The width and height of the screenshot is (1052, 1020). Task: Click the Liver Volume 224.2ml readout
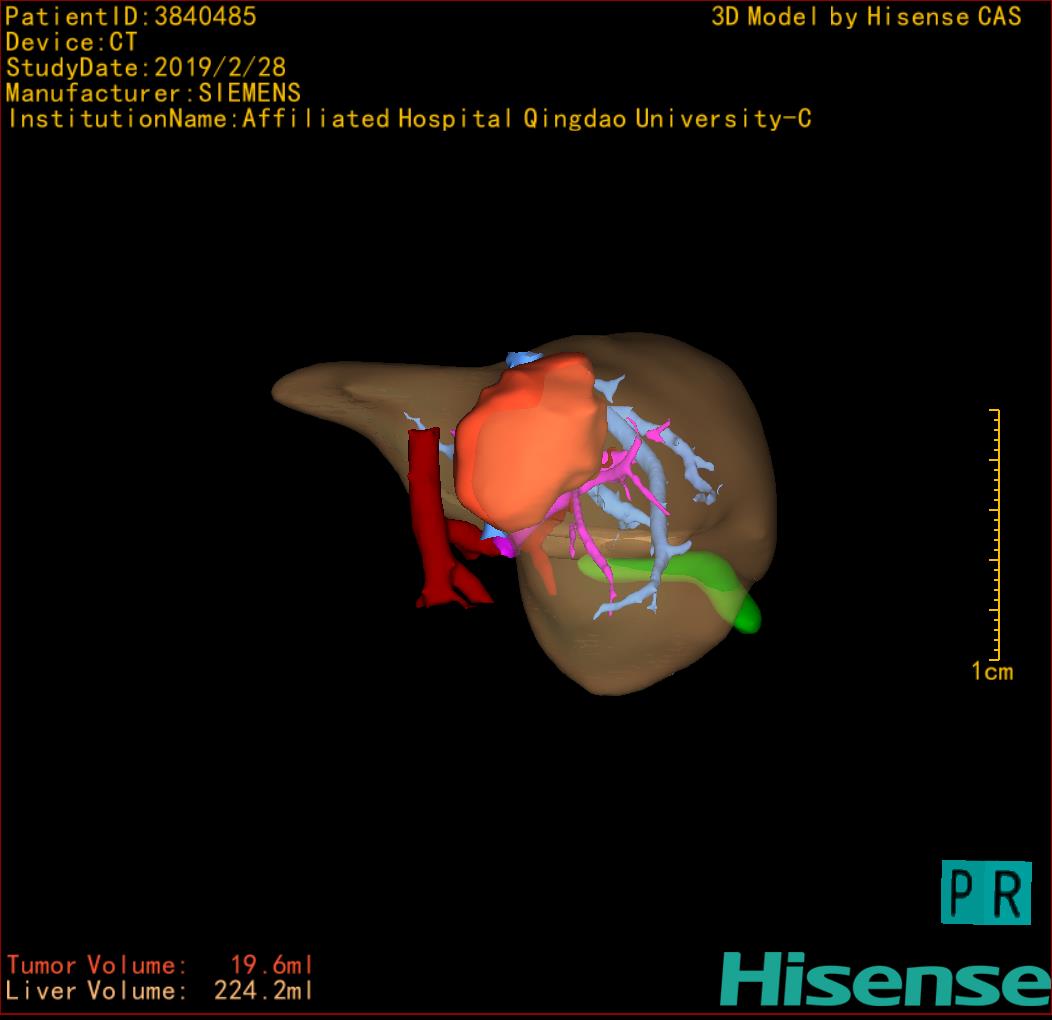coord(160,991)
